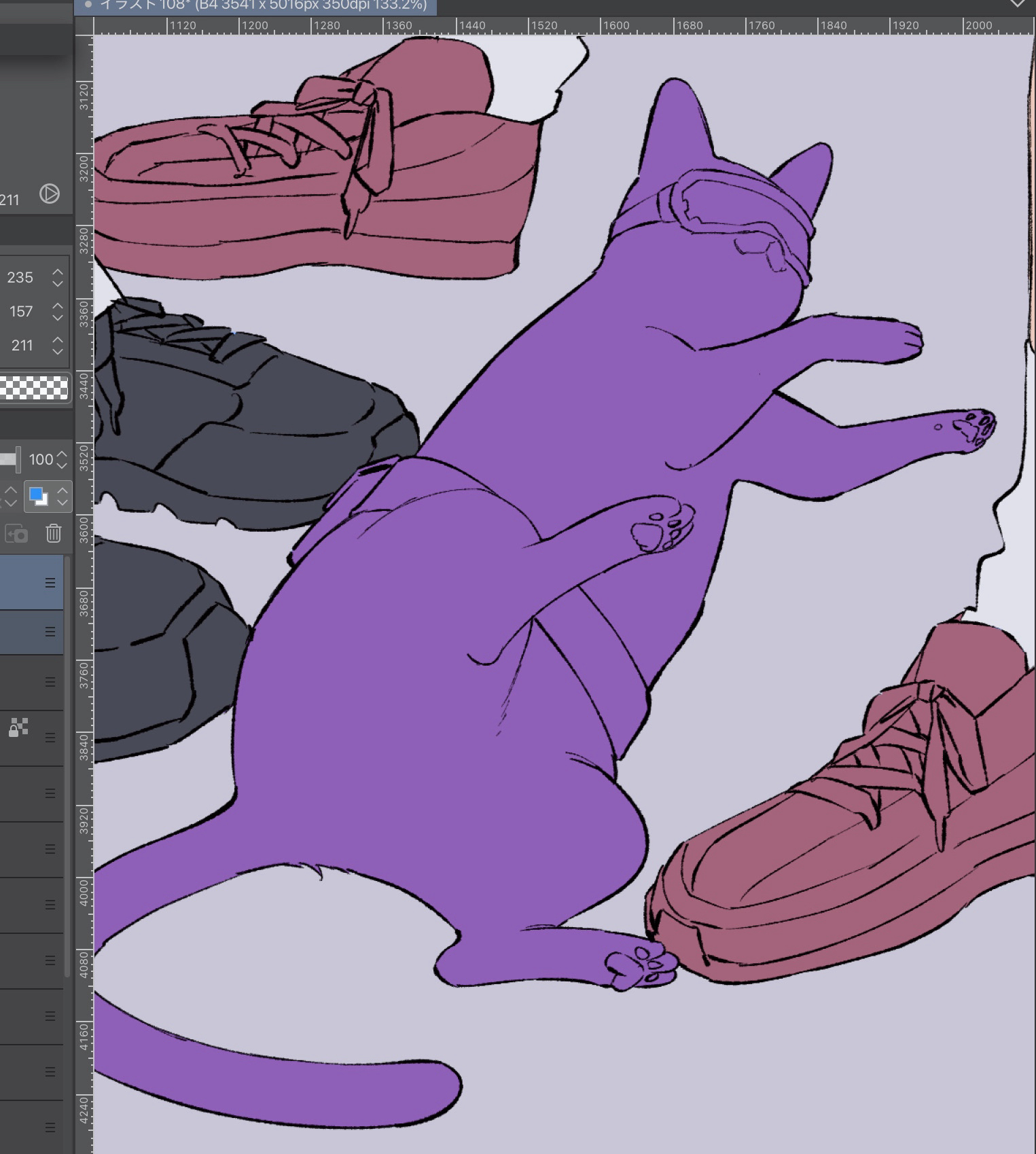Switch to the イラスト108 canvas tab
Image resolution: width=1036 pixels, height=1154 pixels.
tap(258, 5)
